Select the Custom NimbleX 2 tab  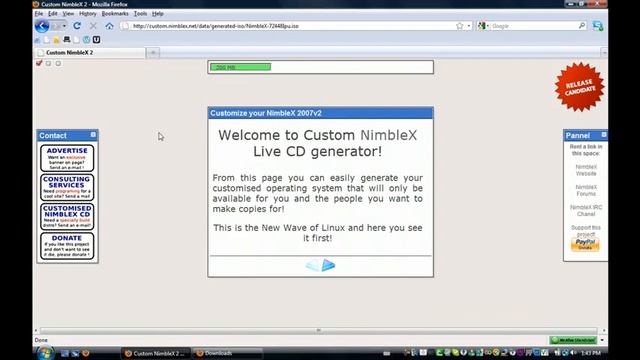coord(90,52)
